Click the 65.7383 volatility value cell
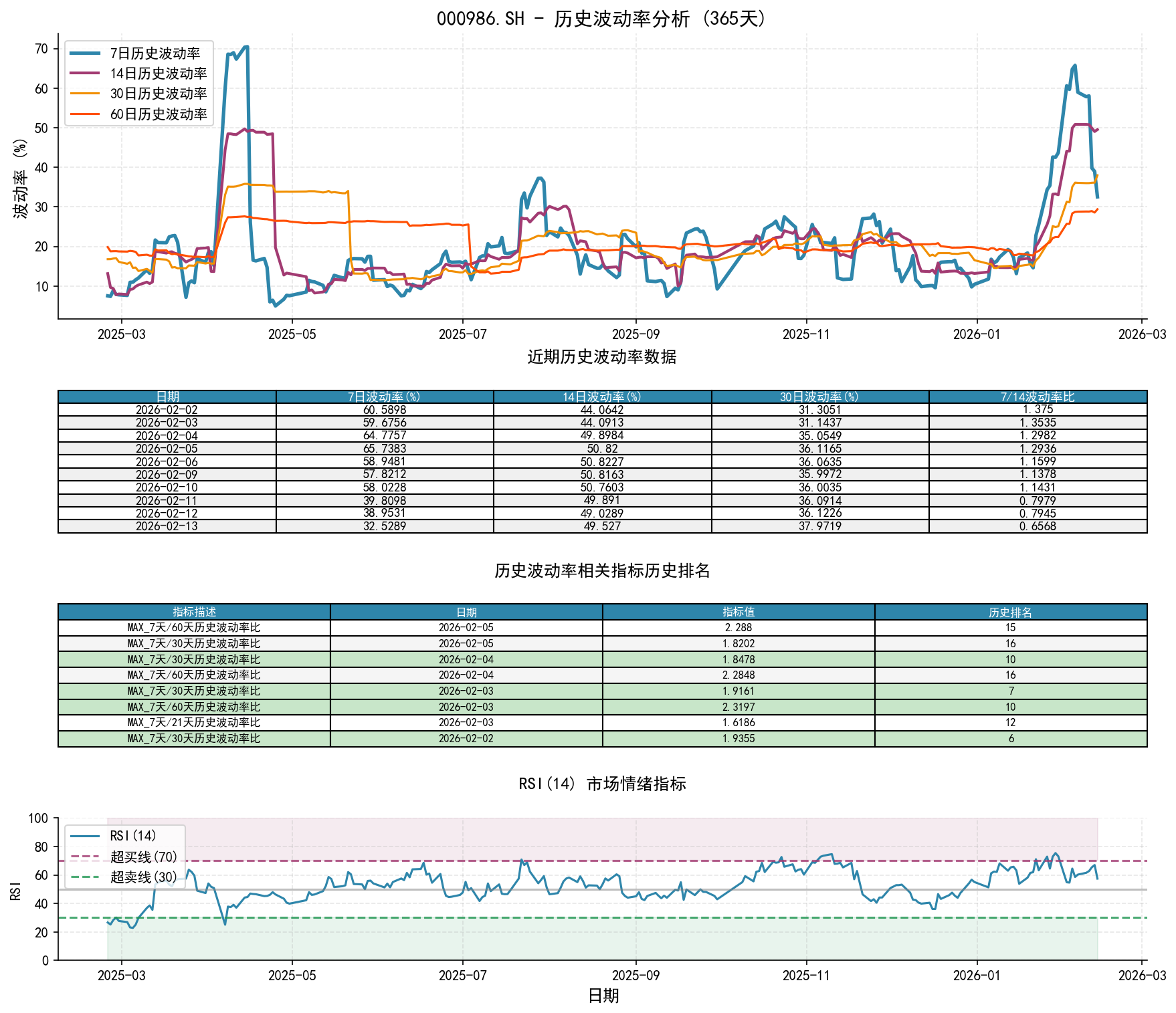 (x=384, y=449)
